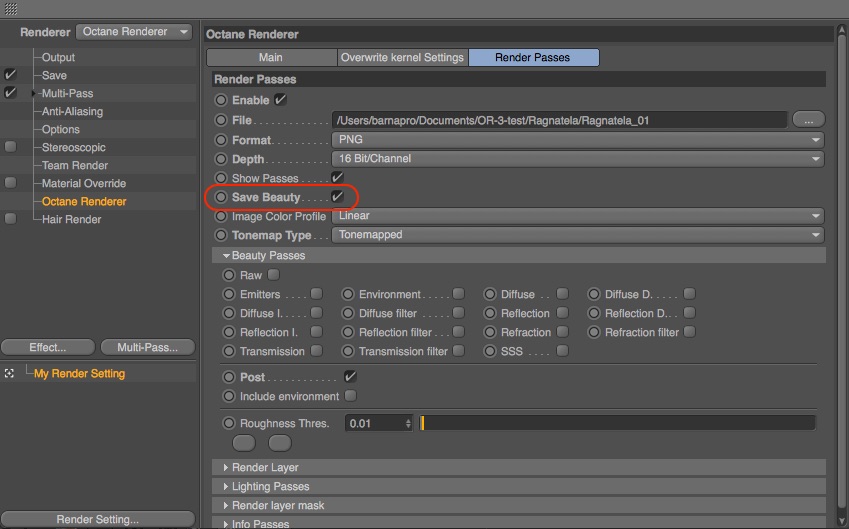Click the animation circle next to Show Passes
This screenshot has height=529, width=849.
pyautogui.click(x=221, y=178)
